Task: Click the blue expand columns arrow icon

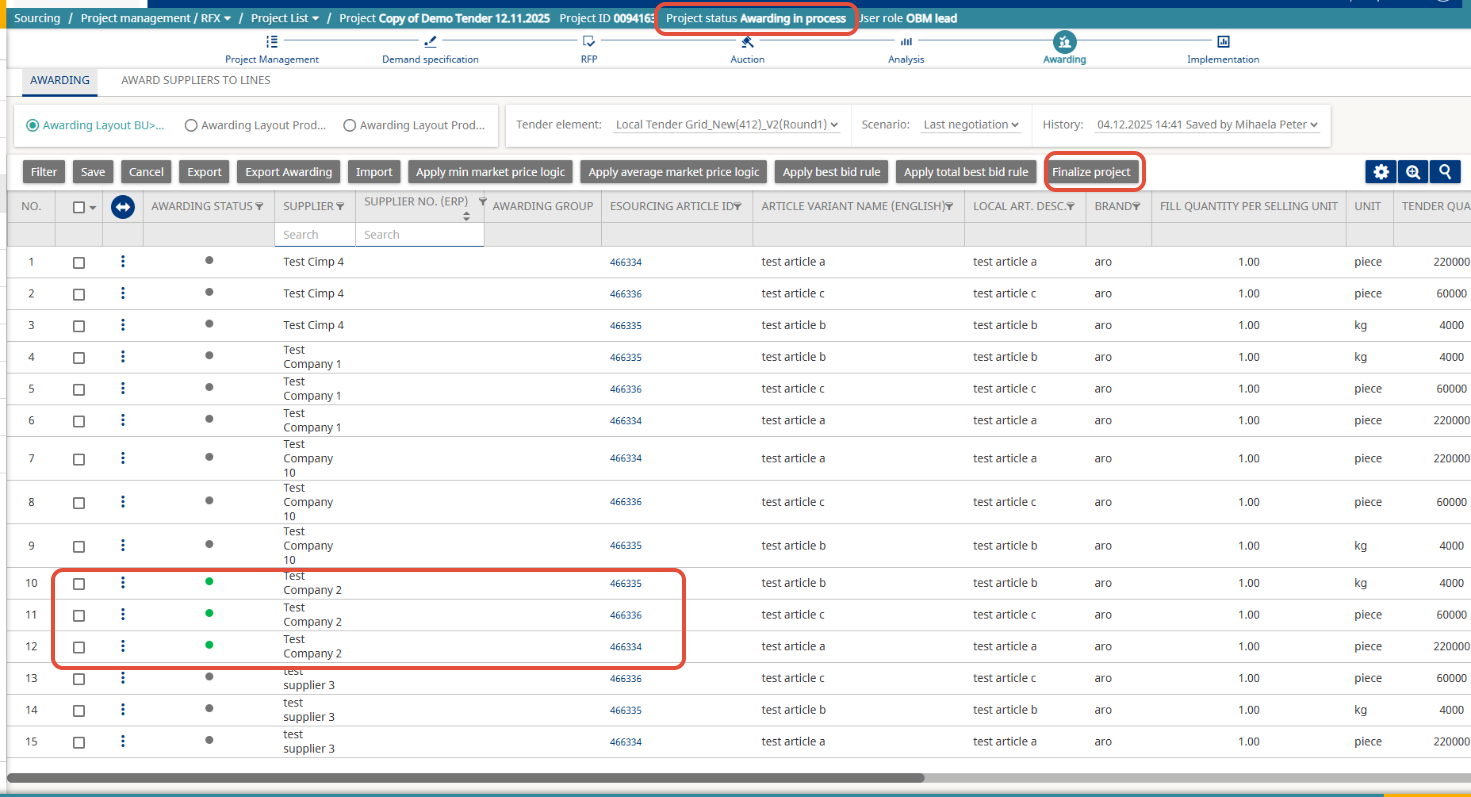Action: [x=123, y=206]
